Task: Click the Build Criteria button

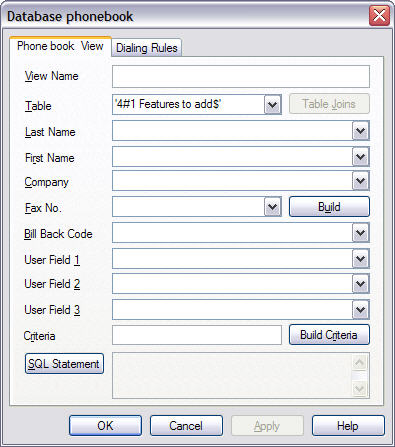Action: pos(329,335)
